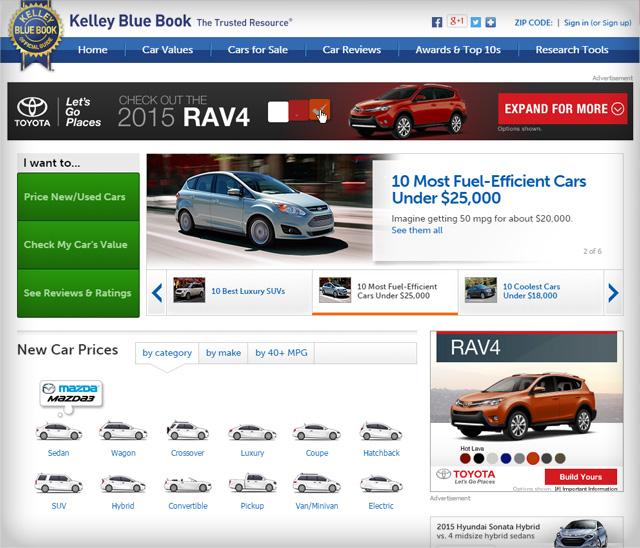
Task: Select the Pickup truck icon
Action: click(252, 483)
